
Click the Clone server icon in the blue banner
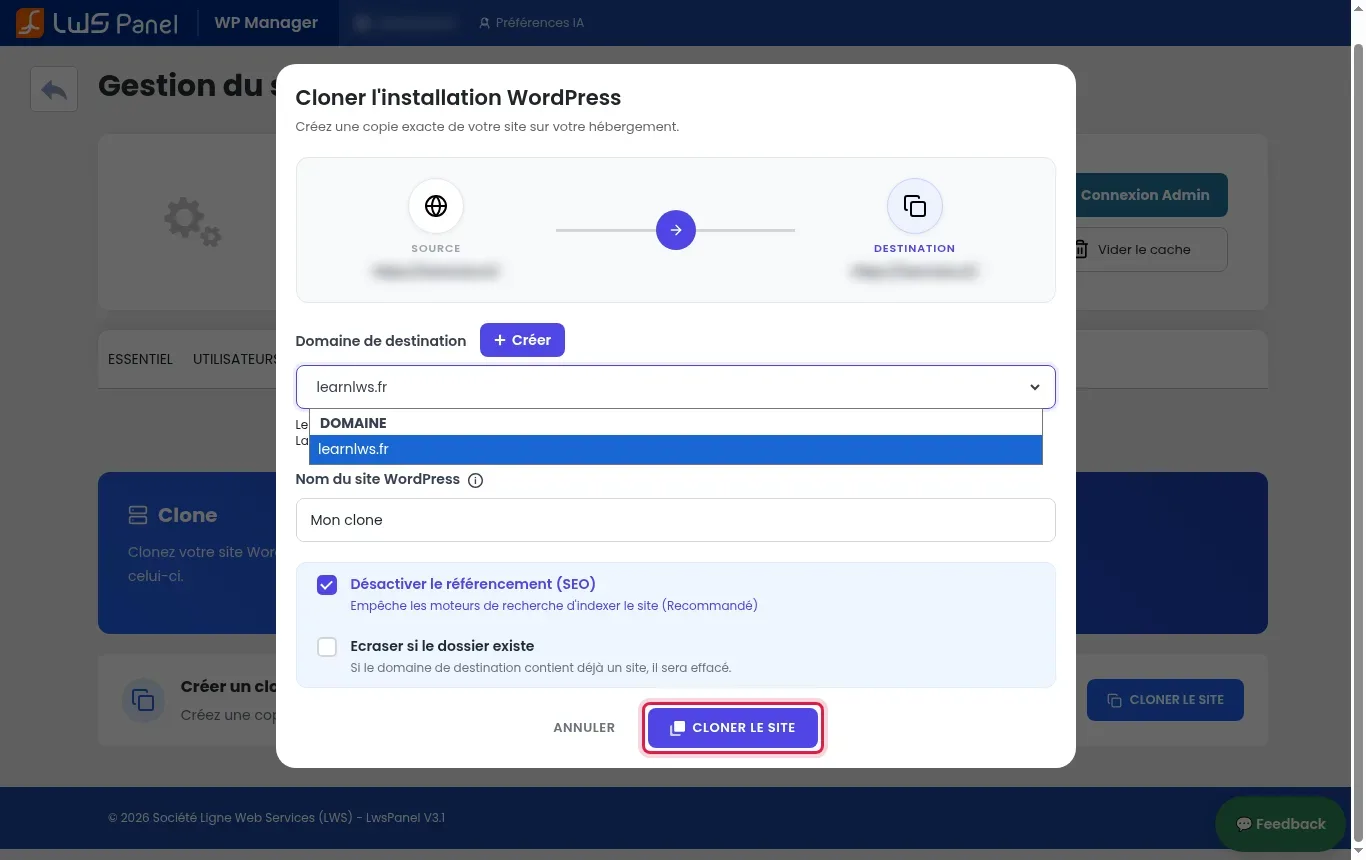(x=138, y=515)
